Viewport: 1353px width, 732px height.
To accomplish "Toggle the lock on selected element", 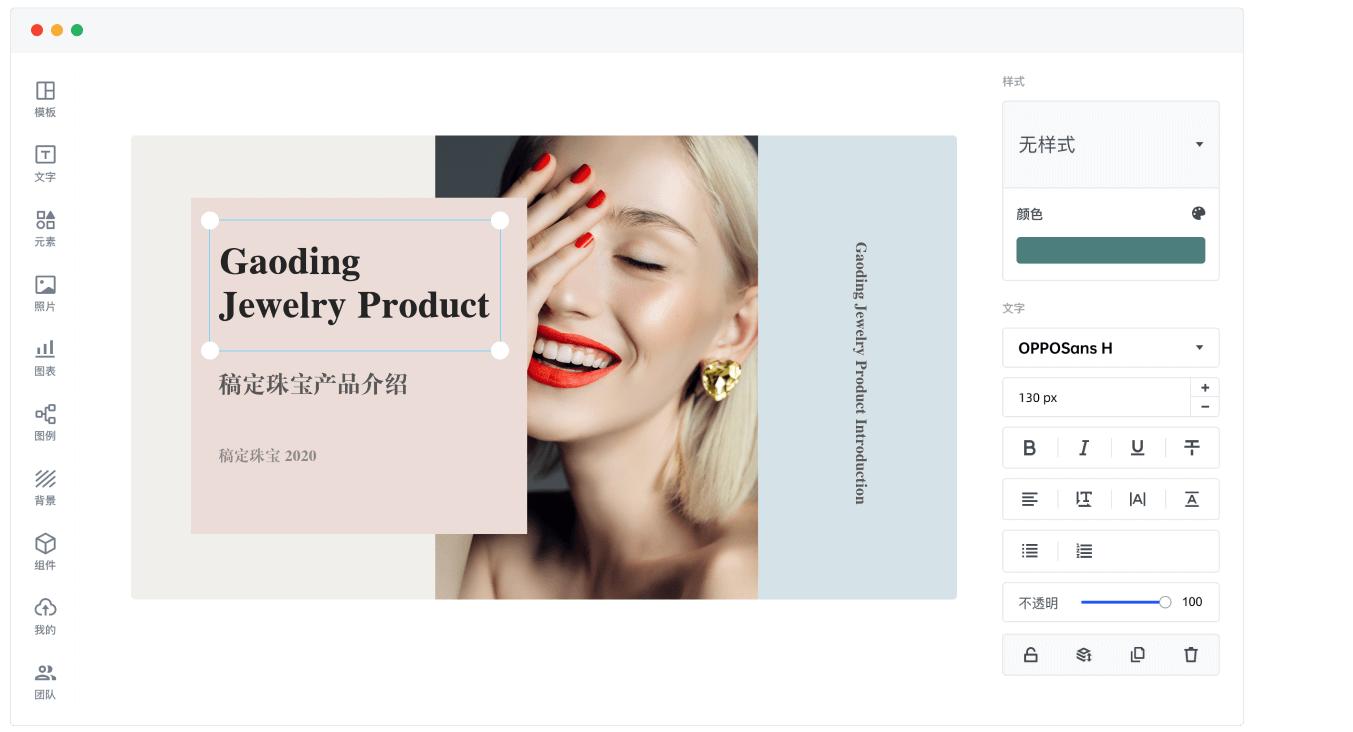I will [1030, 655].
